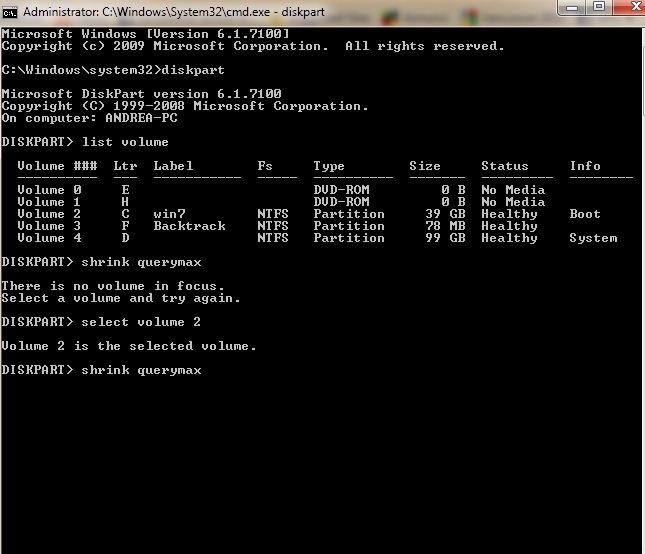This screenshot has width=645, height=554.
Task: Click the window title text 'Administrator: C:\Windows\System32\cmd.exe - diskpart'
Action: point(174,12)
